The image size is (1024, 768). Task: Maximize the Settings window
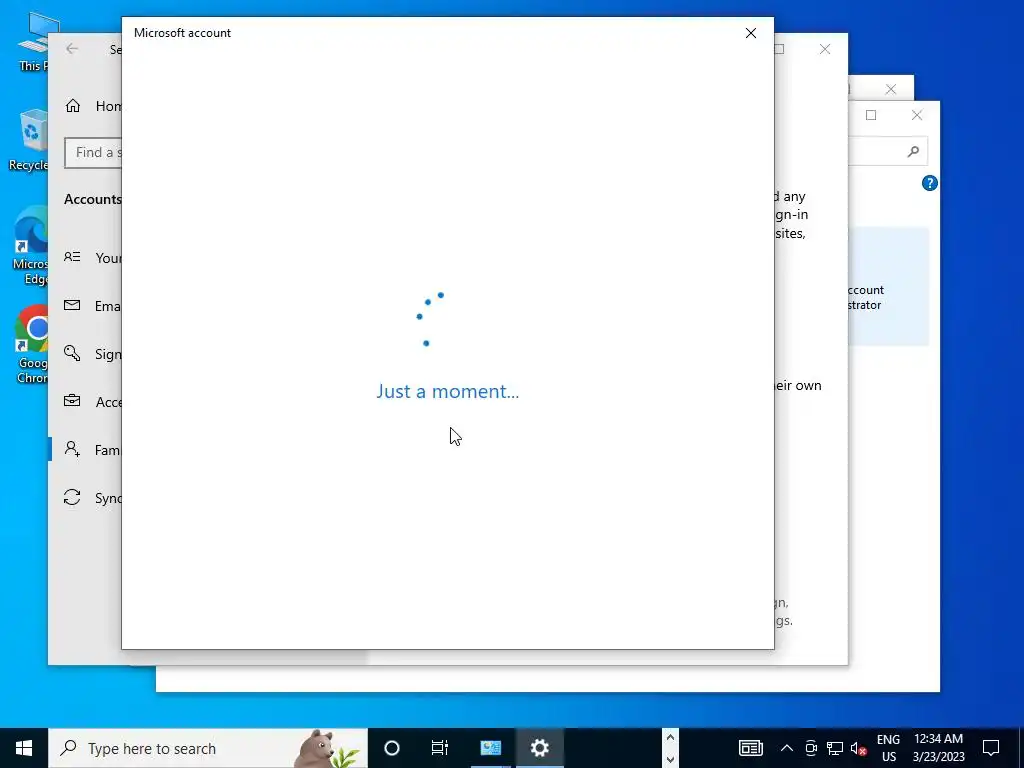[x=779, y=50]
